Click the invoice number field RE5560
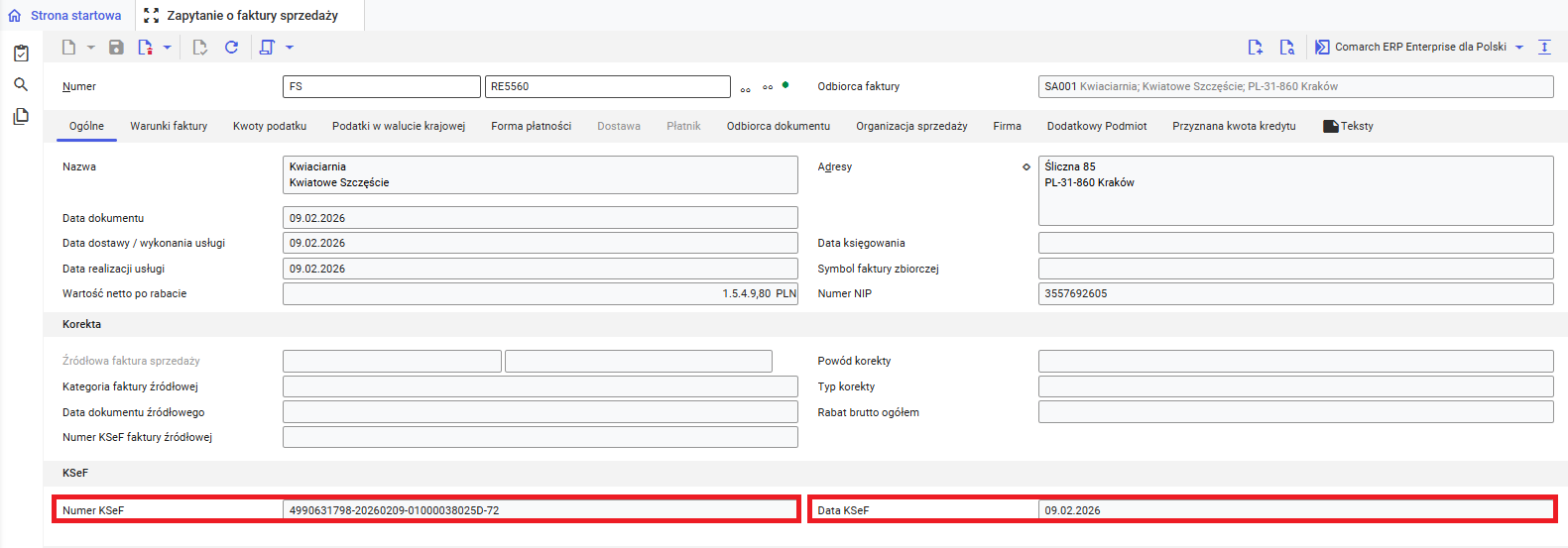Viewport: 1568px width, 548px height. click(x=607, y=87)
